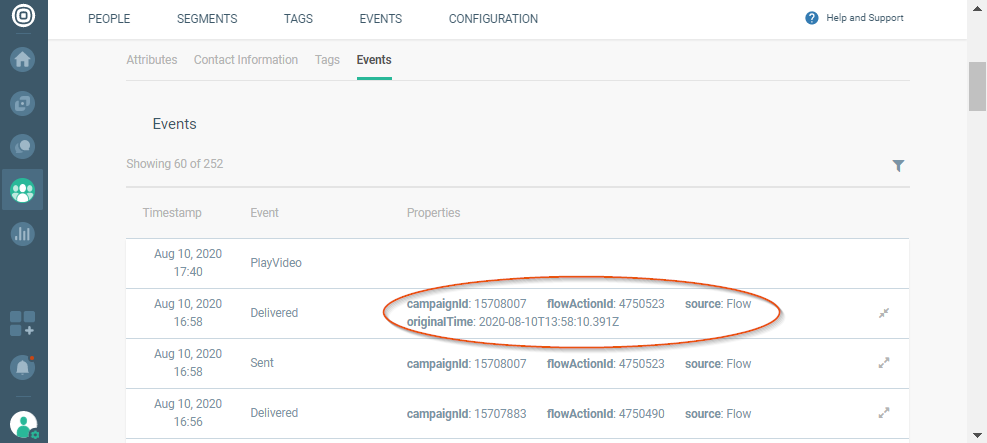
Task: Switch to the Contact Information tab
Action: pyautogui.click(x=246, y=60)
